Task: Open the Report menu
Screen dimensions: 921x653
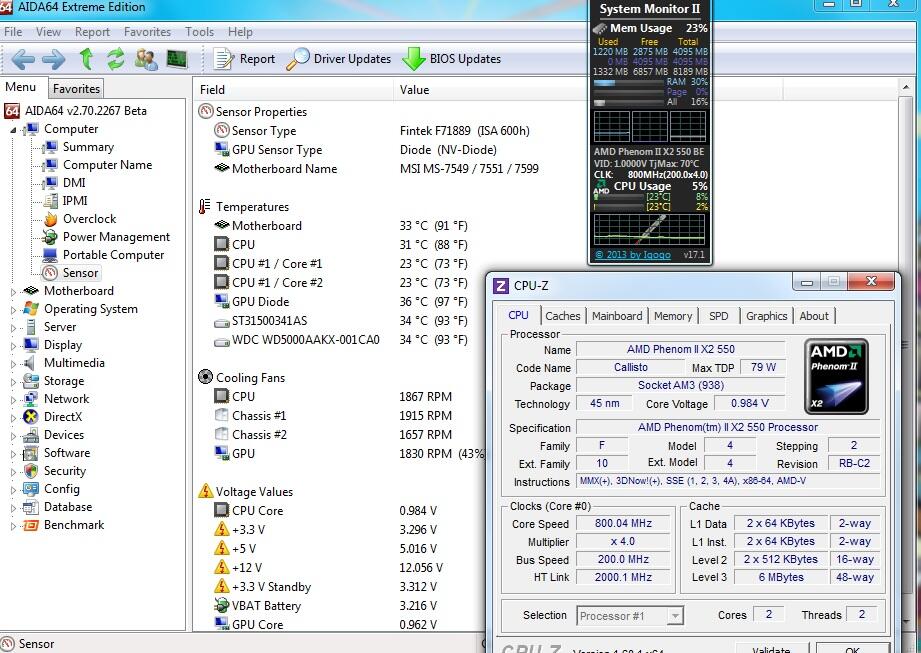Action: tap(92, 32)
